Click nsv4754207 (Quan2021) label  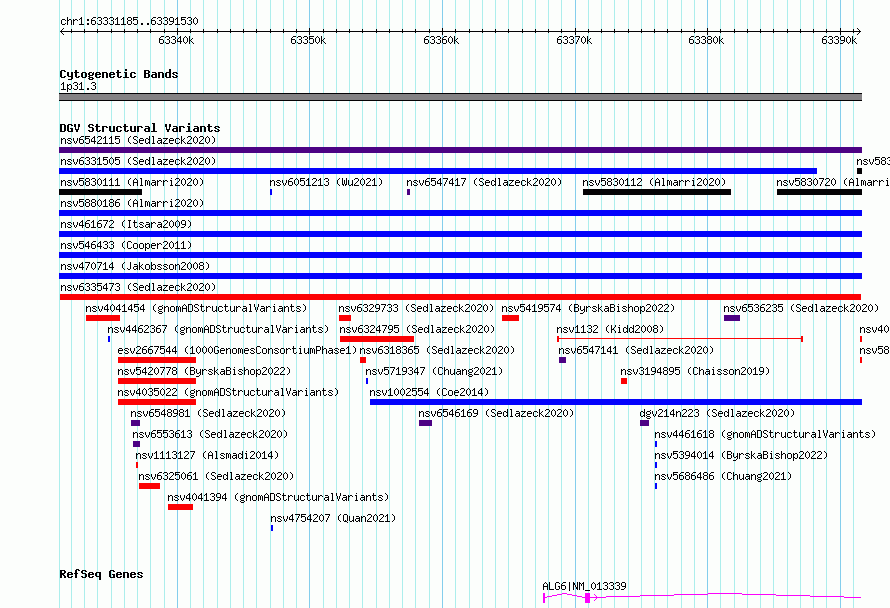pos(333,518)
